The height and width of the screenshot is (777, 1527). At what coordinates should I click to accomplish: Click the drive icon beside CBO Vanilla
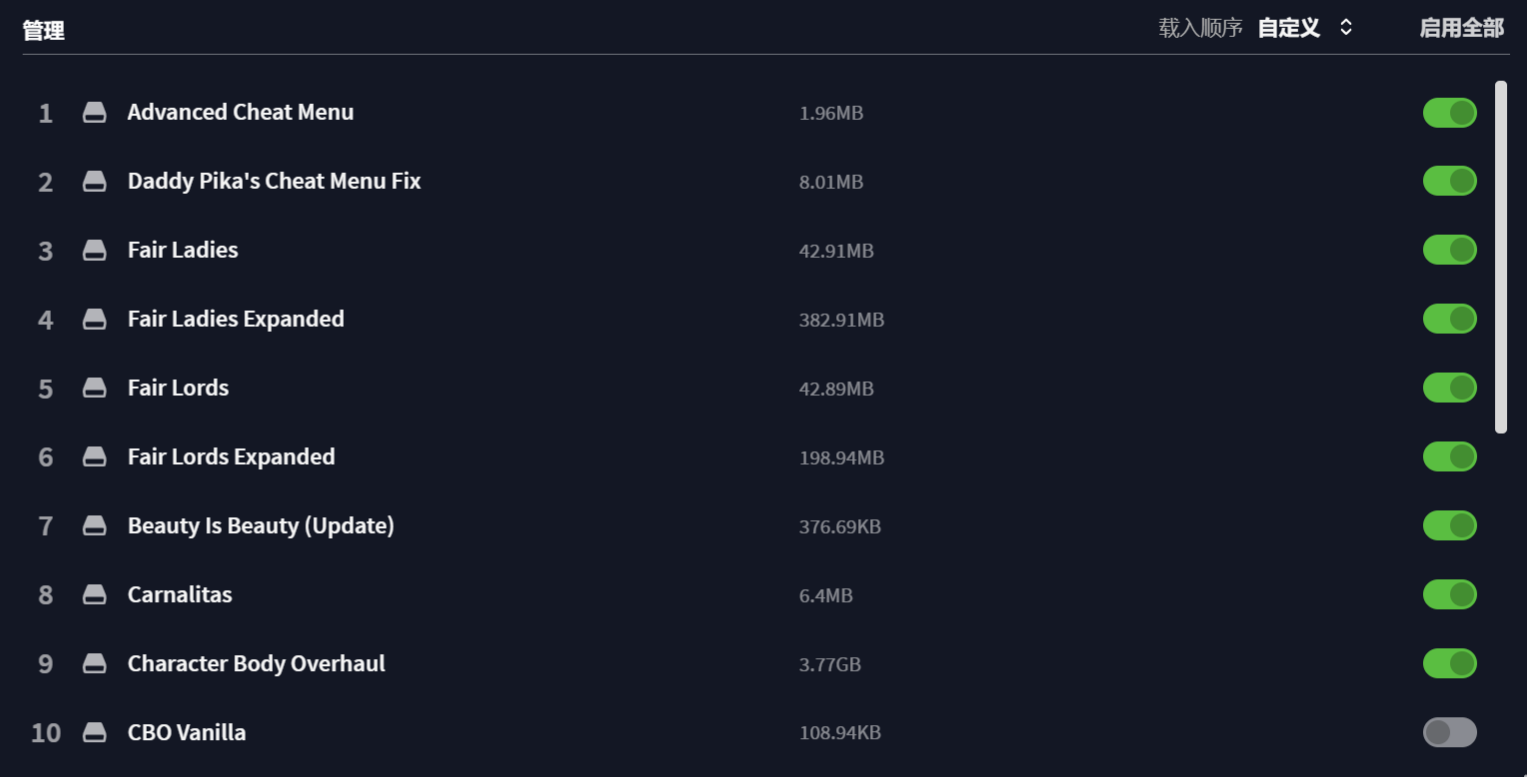click(94, 734)
